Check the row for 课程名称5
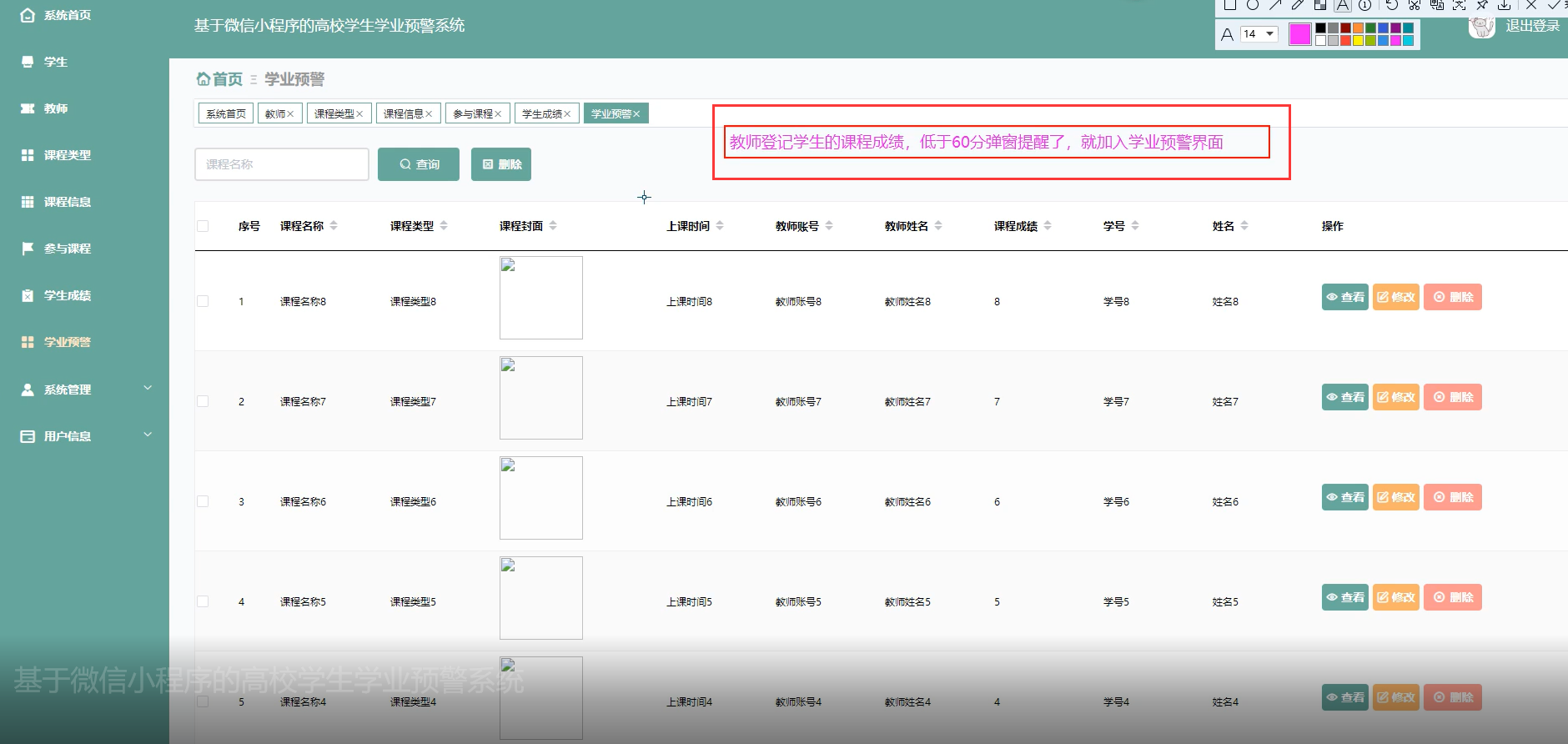Viewport: 1568px width, 744px height. pyautogui.click(x=203, y=601)
